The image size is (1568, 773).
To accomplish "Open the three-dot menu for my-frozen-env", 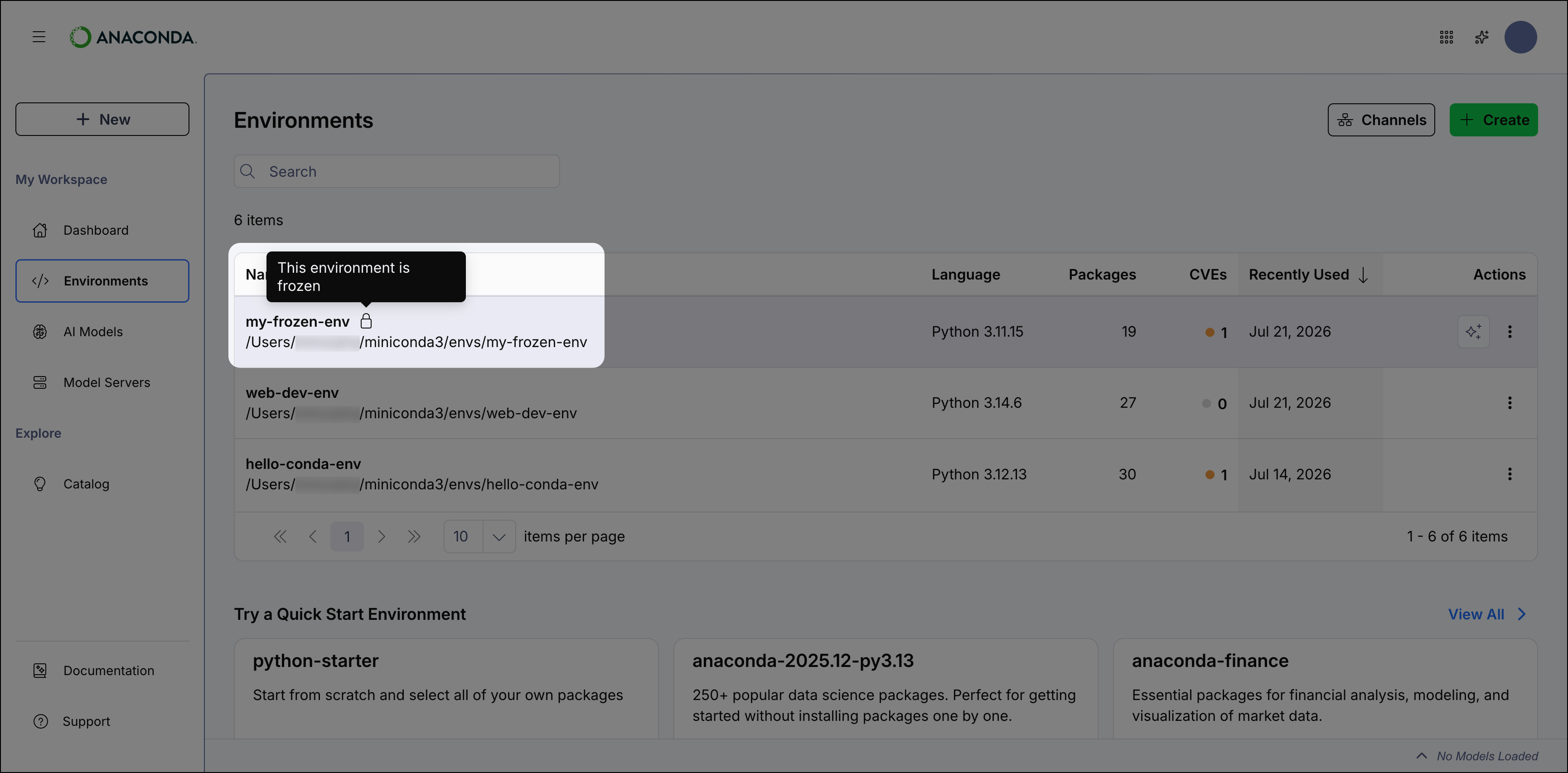I will tap(1510, 332).
